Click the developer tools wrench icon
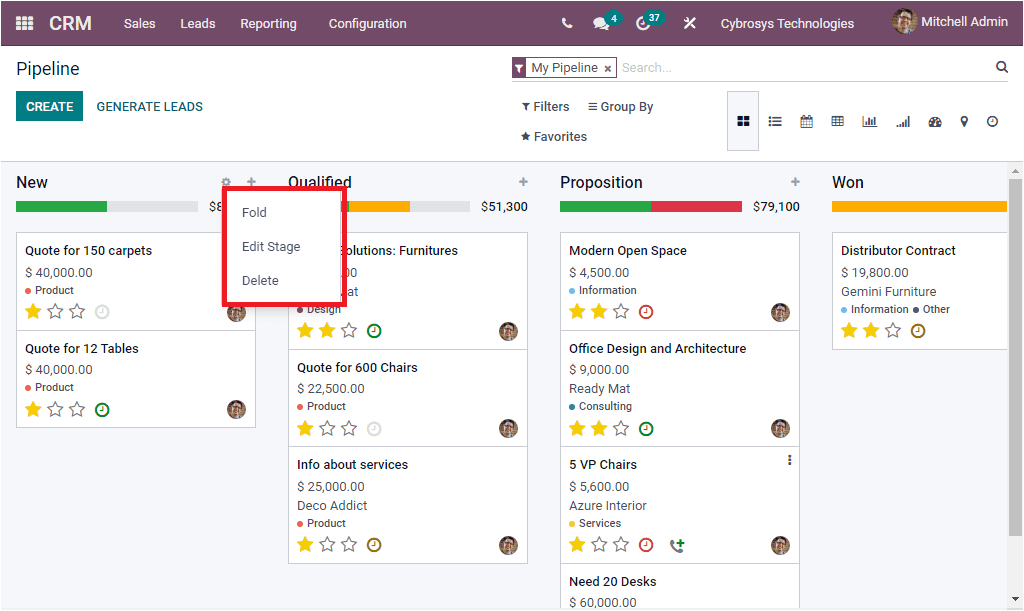 (x=689, y=22)
